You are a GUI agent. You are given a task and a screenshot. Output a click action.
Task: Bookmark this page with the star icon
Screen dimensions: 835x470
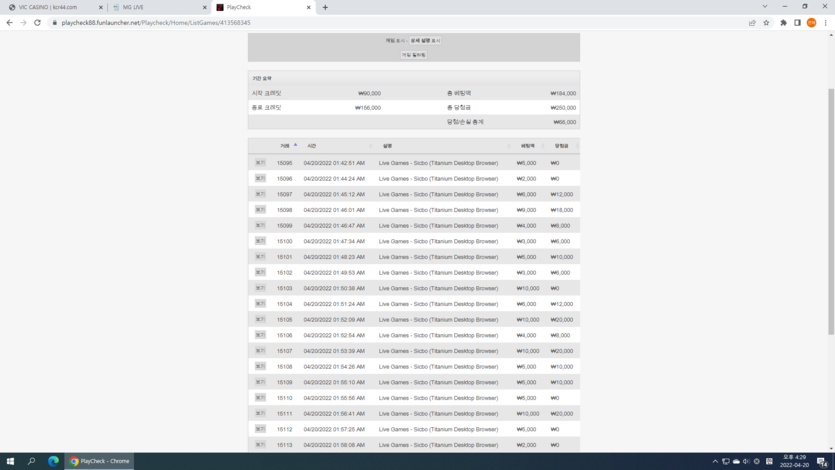766,23
